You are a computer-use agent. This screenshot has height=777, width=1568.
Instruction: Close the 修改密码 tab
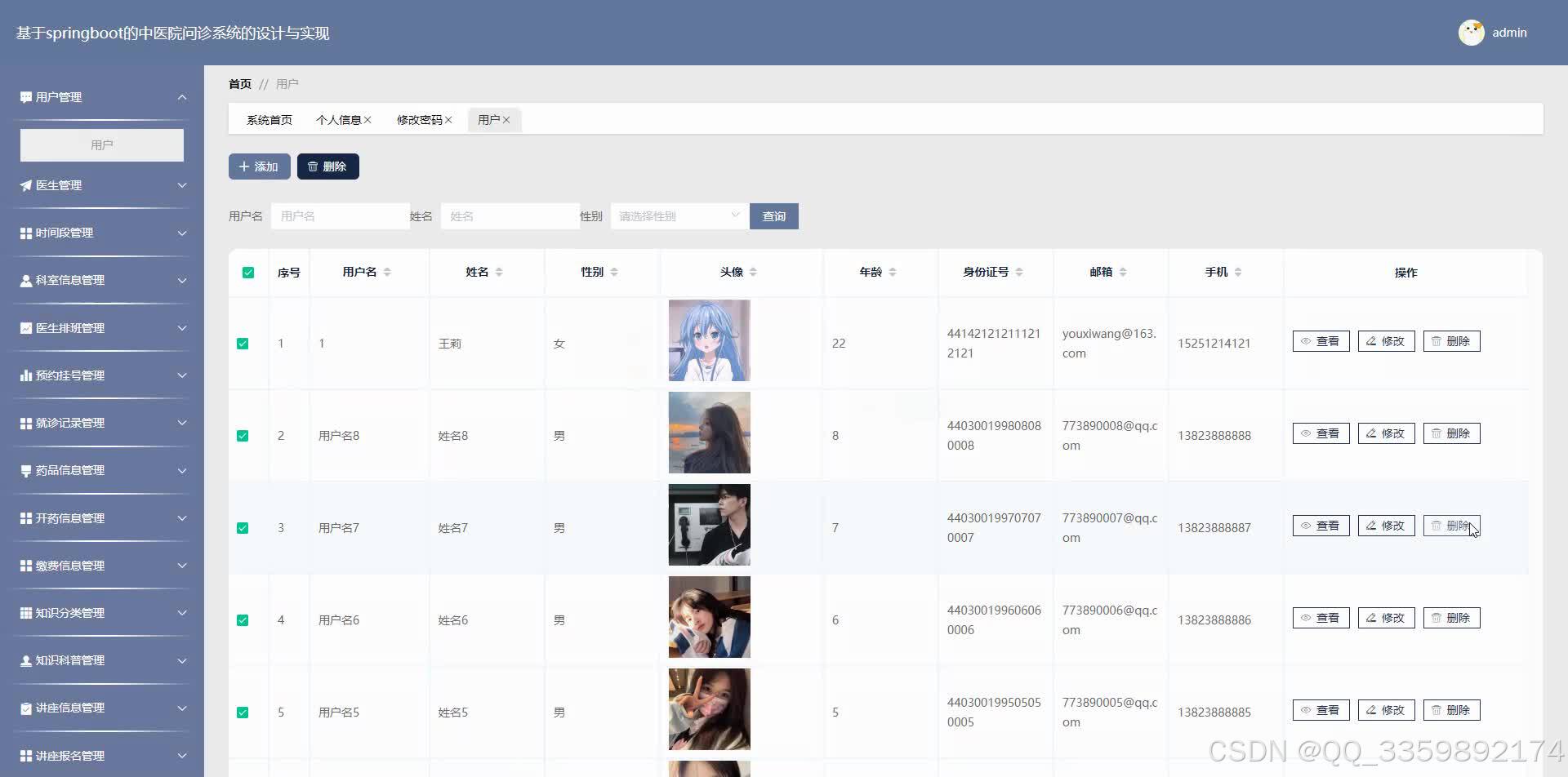(448, 120)
